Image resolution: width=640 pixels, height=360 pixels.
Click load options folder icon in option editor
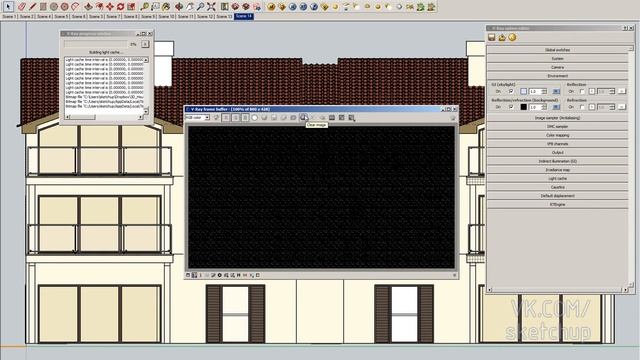[502, 38]
